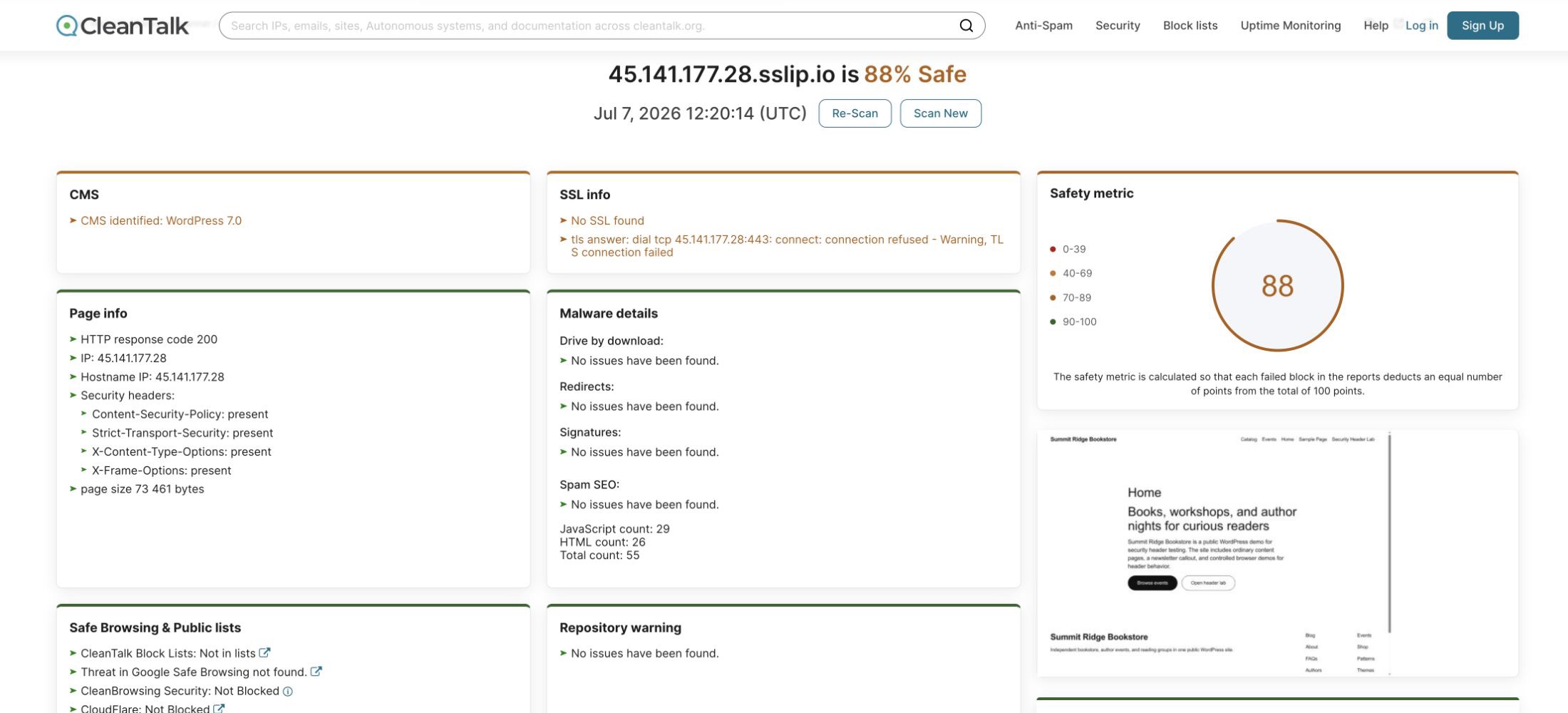Open the Block lists menu
Screen dimensions: 1568x713
1190,26
